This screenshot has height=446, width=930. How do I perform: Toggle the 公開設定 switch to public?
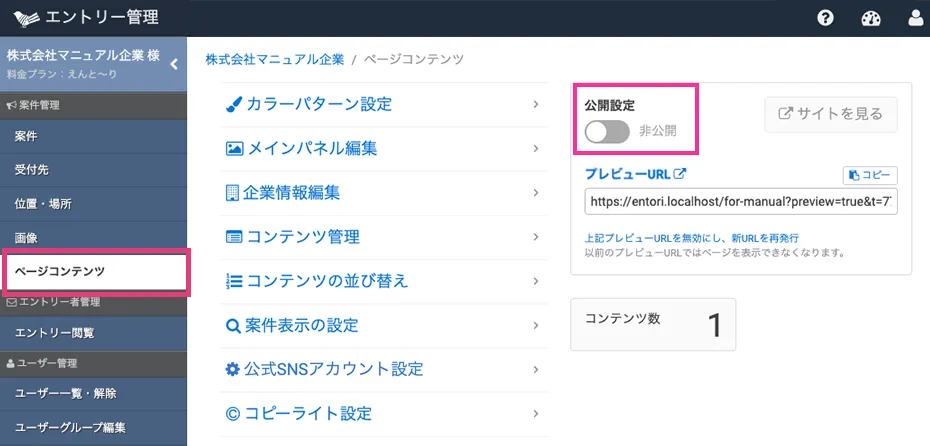click(607, 132)
